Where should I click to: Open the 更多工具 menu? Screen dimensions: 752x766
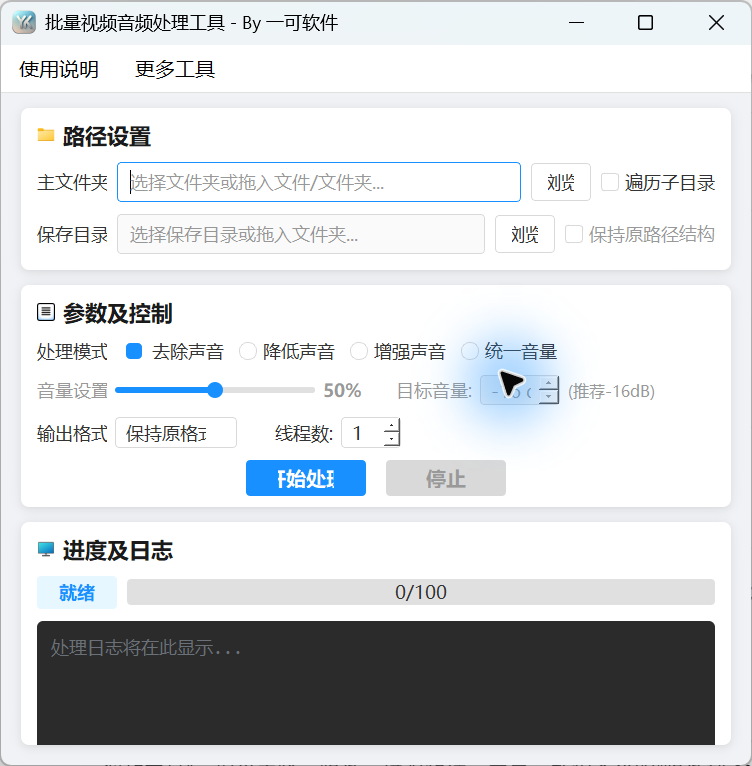coord(175,69)
